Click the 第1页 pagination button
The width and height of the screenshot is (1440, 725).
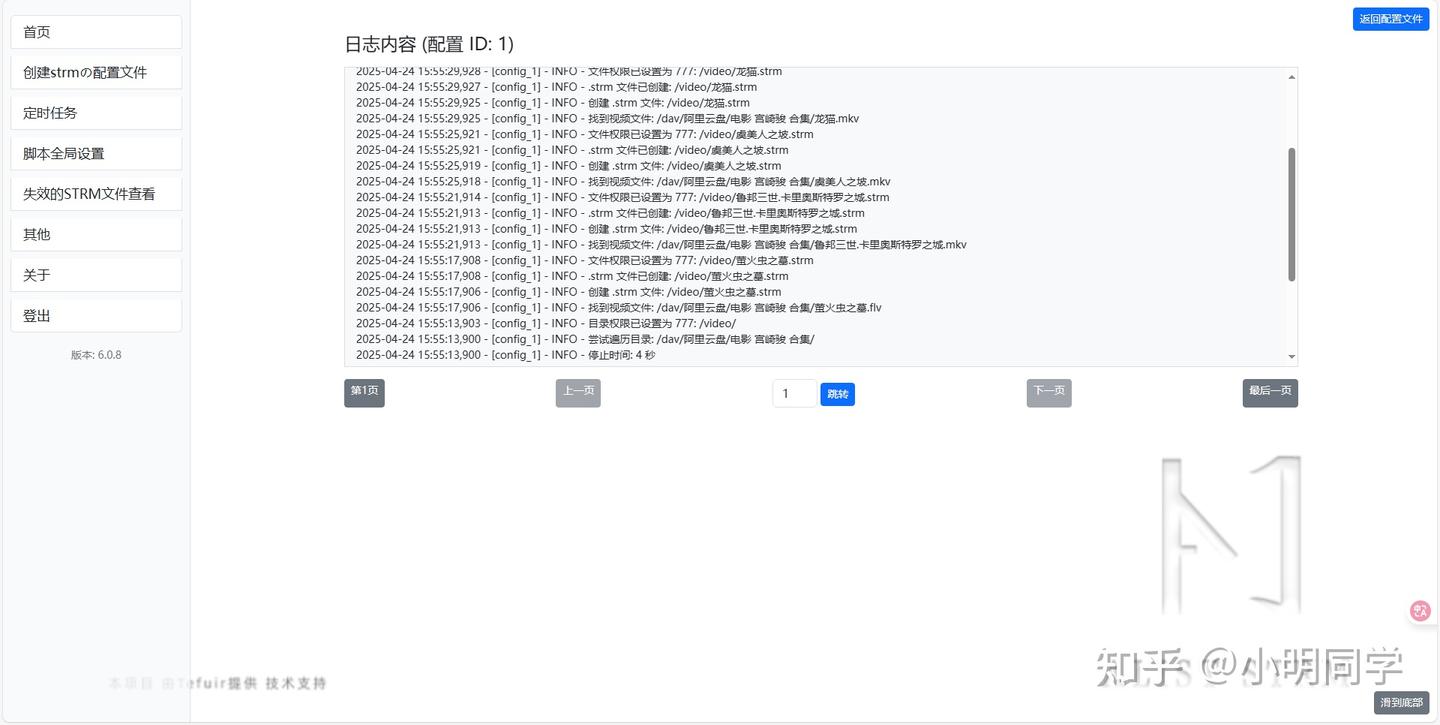pyautogui.click(x=363, y=393)
